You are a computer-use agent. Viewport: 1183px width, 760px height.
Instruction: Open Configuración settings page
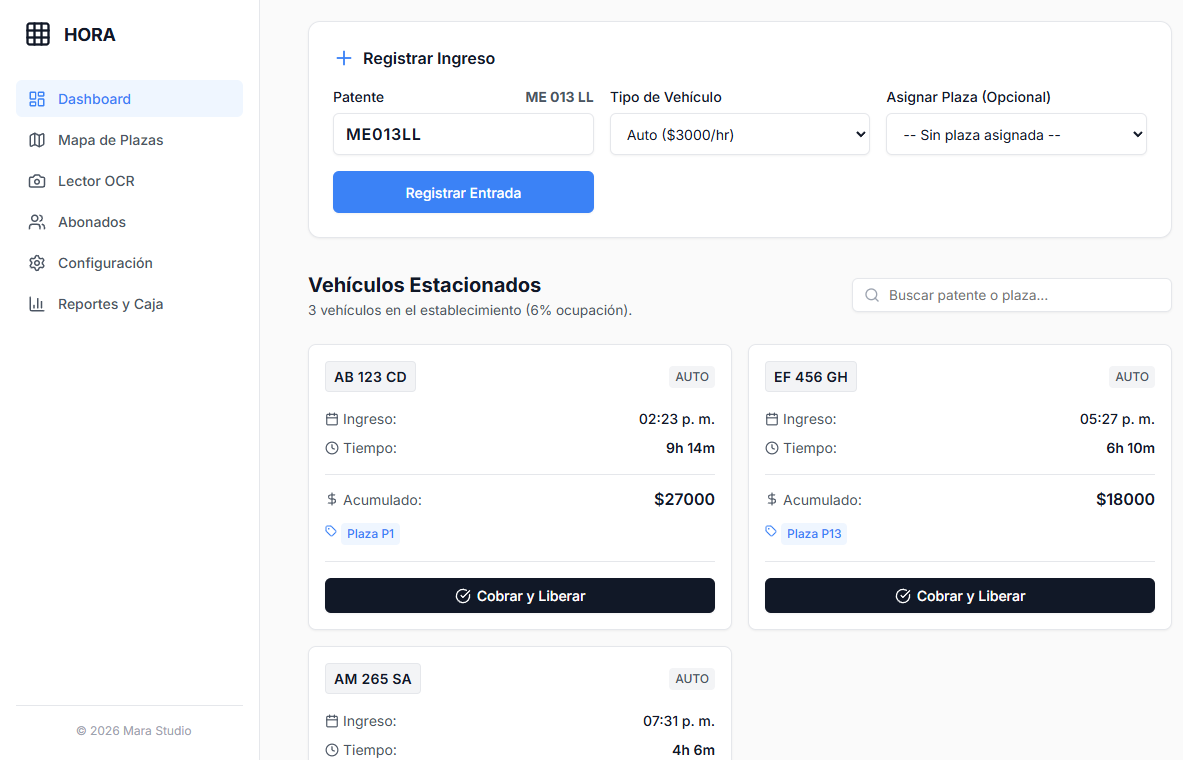(x=129, y=263)
